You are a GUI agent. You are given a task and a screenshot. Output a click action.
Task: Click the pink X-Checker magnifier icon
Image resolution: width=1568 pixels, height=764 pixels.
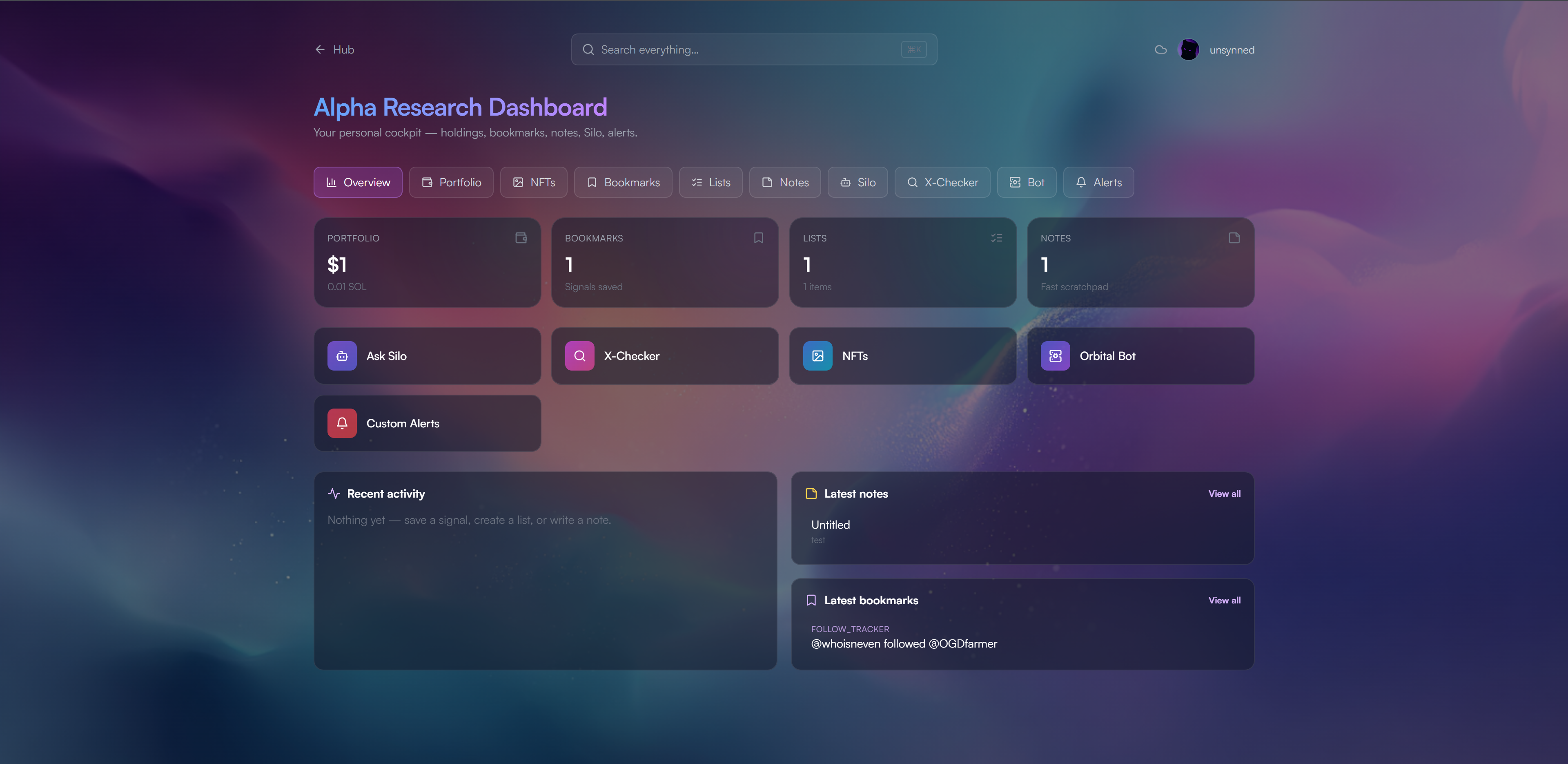click(579, 356)
